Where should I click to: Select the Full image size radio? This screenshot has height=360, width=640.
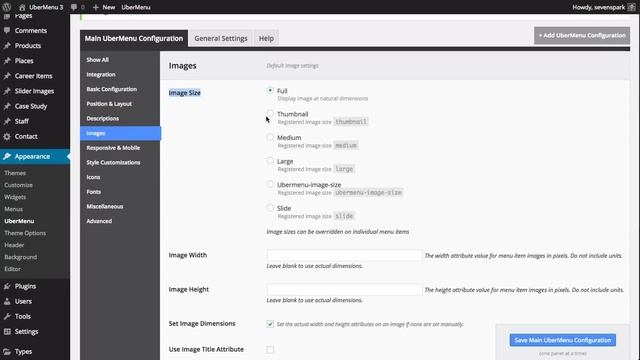(270, 90)
